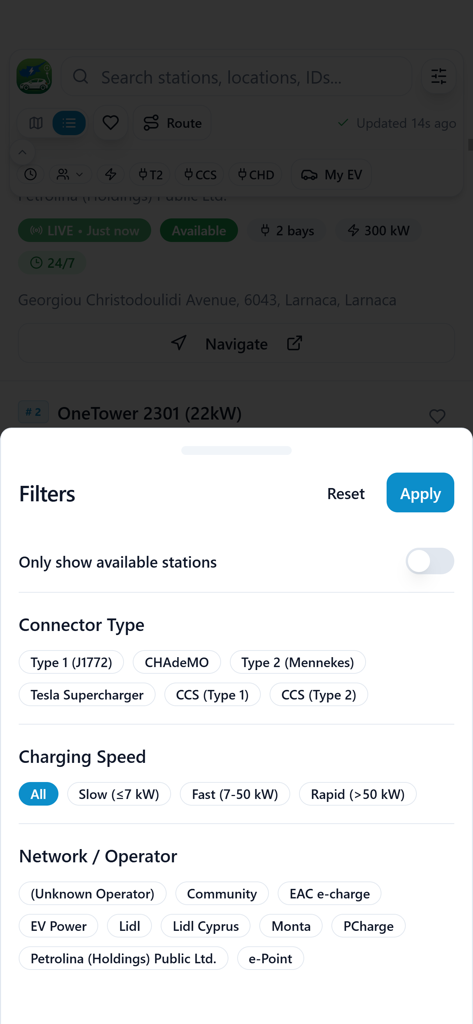This screenshot has height=1024, width=473.
Task: Select the My EV chip
Action: click(331, 174)
